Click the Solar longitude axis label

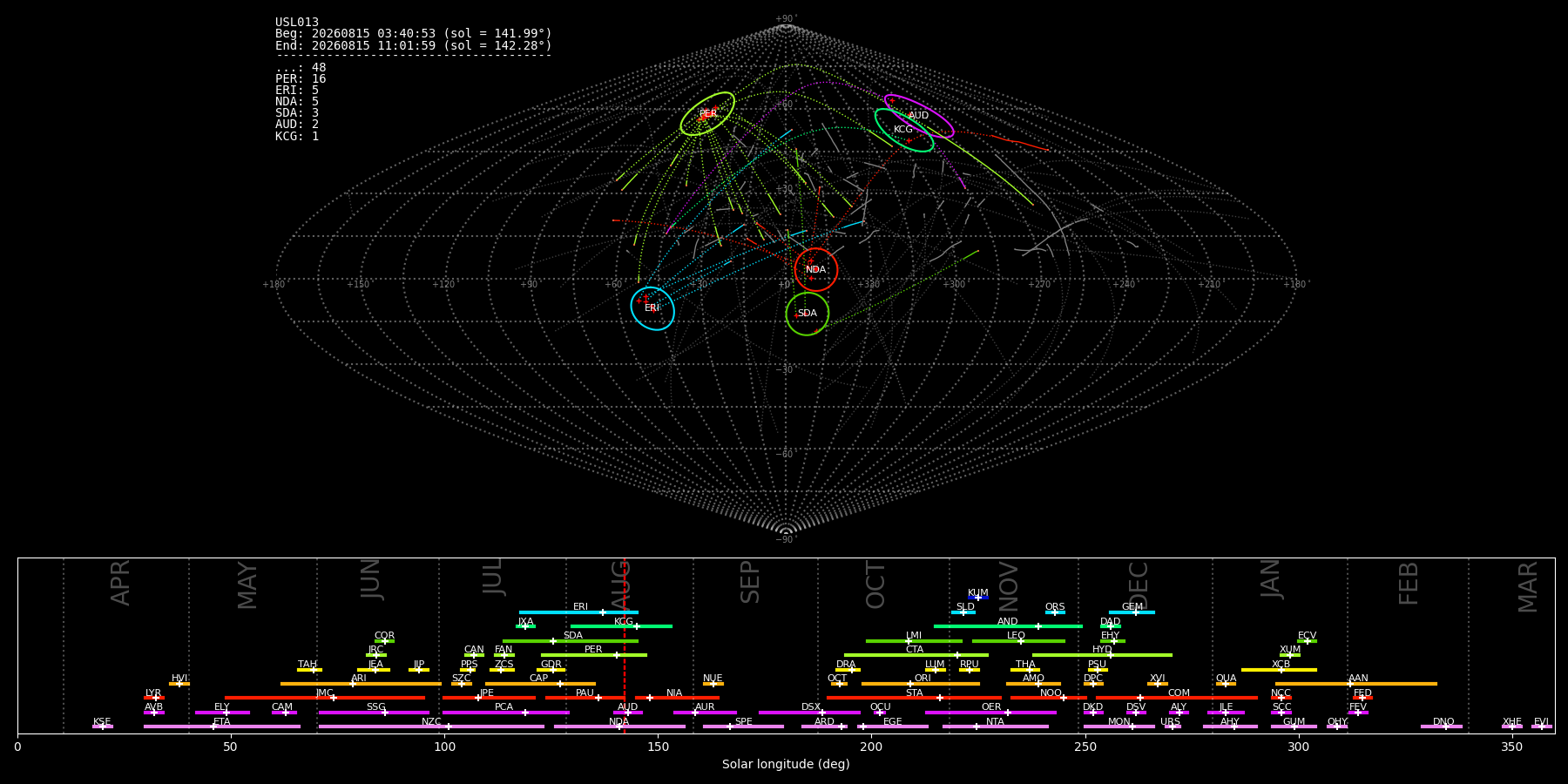pyautogui.click(x=786, y=764)
